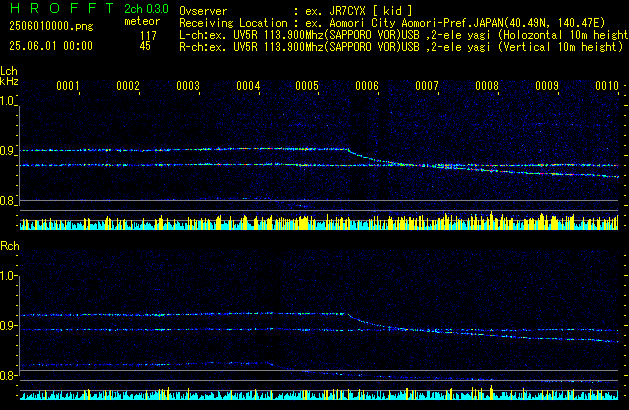
Task: Click the Lch signal-level bar graph
Action: [319, 221]
